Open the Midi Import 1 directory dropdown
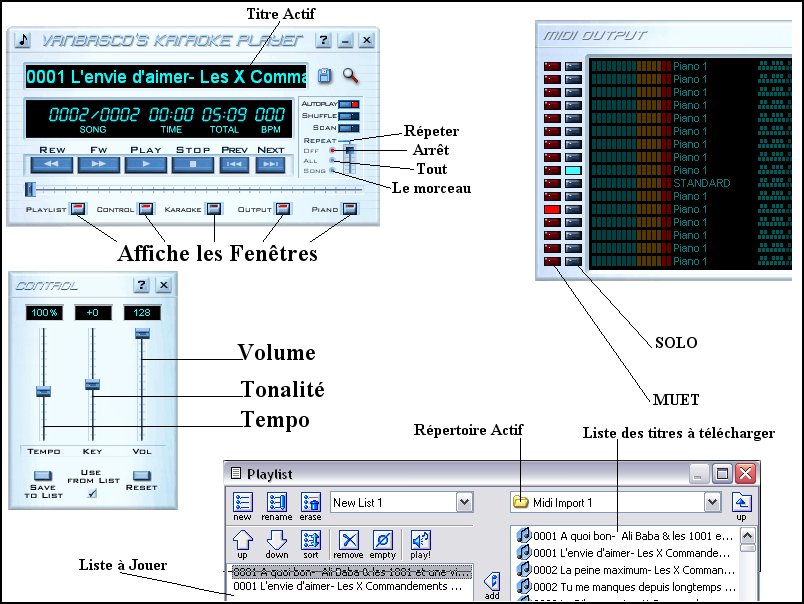The height and width of the screenshot is (604, 804). (x=712, y=502)
